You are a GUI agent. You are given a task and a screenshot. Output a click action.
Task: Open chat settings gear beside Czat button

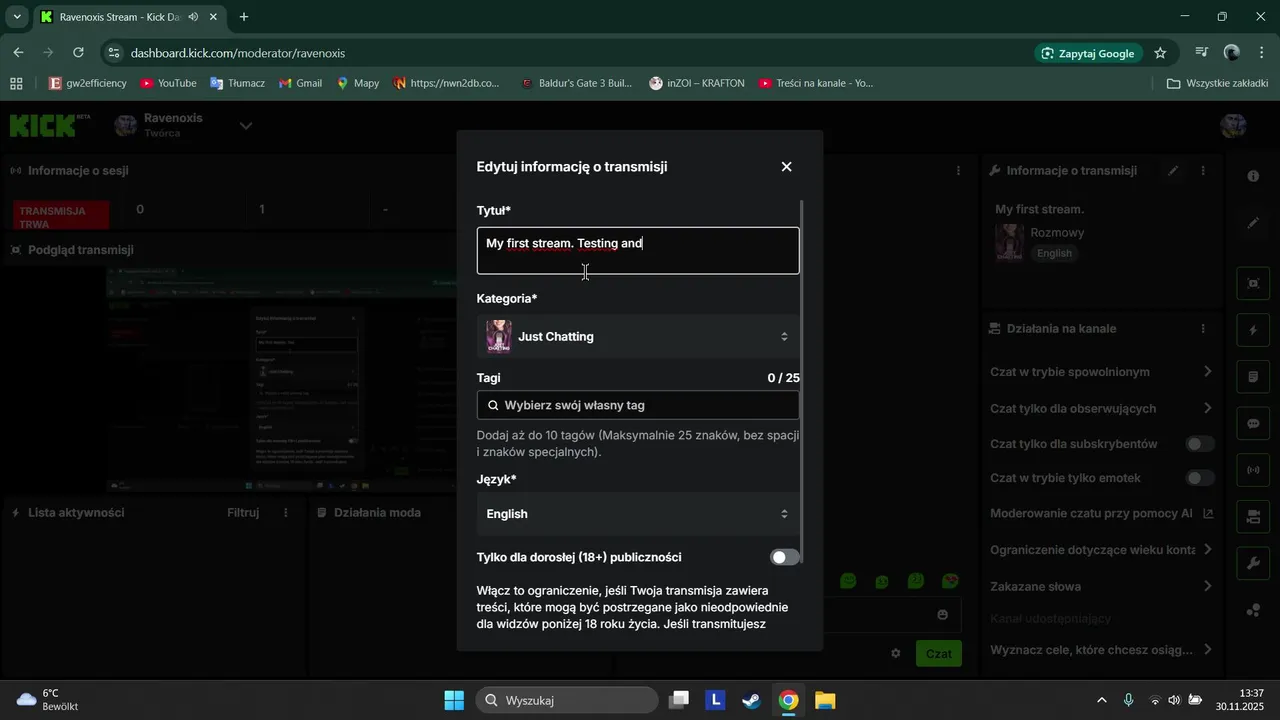point(896,653)
